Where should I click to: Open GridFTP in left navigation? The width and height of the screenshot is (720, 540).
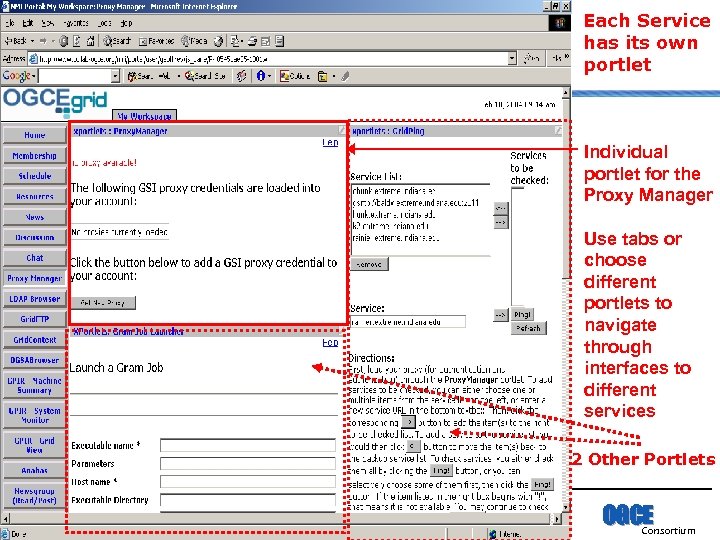(34, 319)
